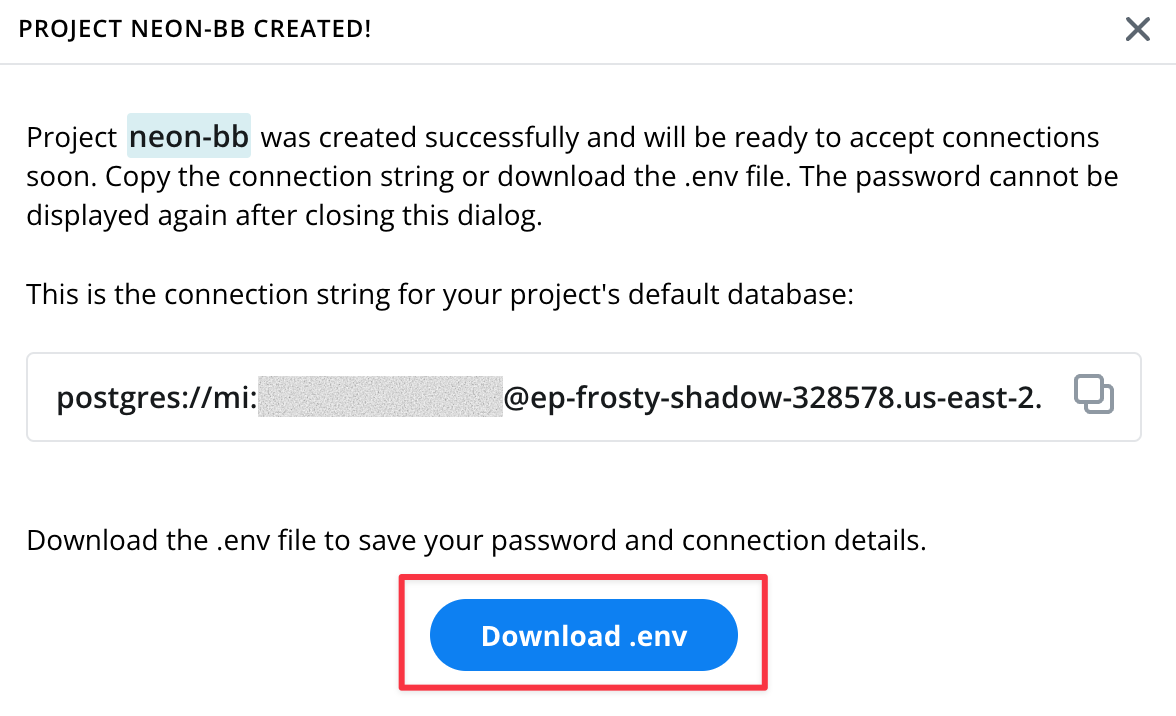The width and height of the screenshot is (1176, 716).
Task: Download the .env file
Action: coord(584,635)
